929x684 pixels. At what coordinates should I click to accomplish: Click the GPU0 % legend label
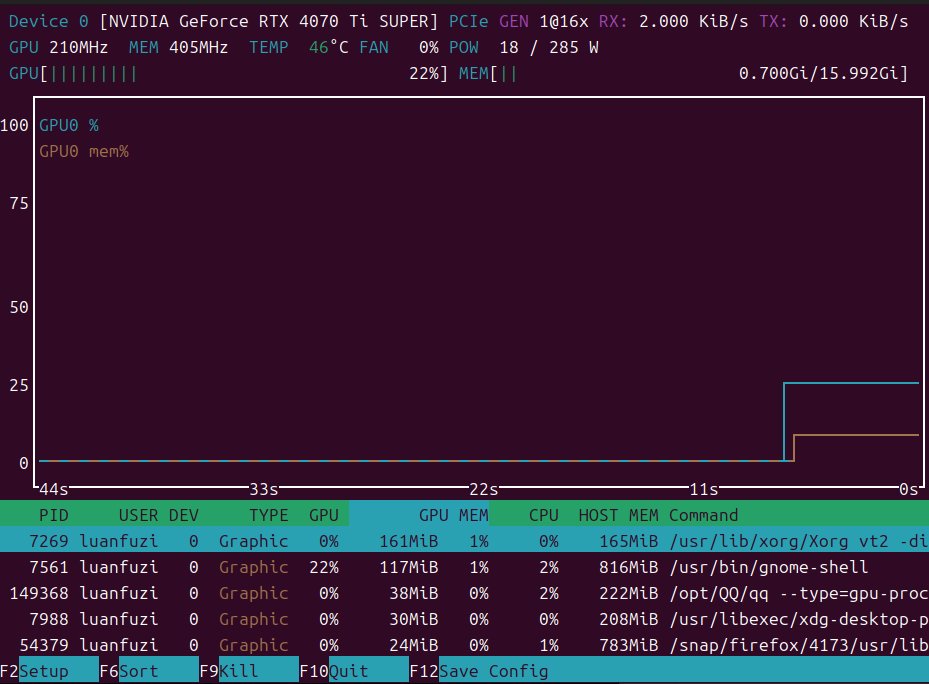pos(69,125)
